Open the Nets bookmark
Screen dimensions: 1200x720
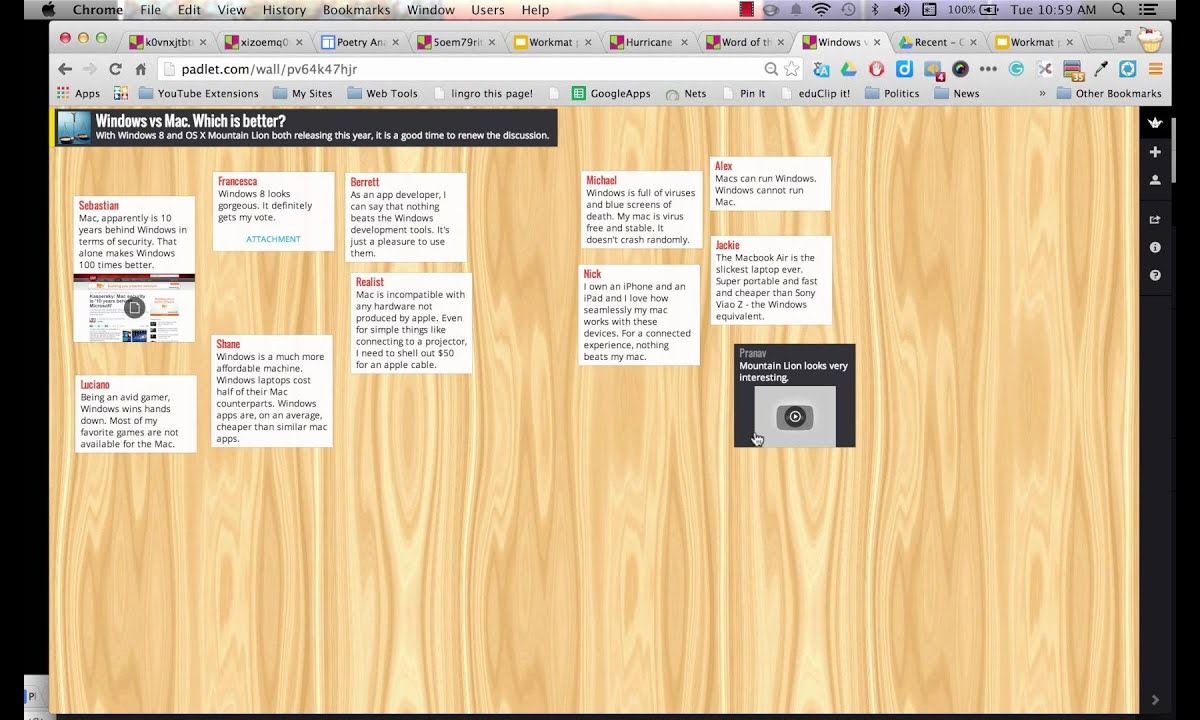pos(686,93)
